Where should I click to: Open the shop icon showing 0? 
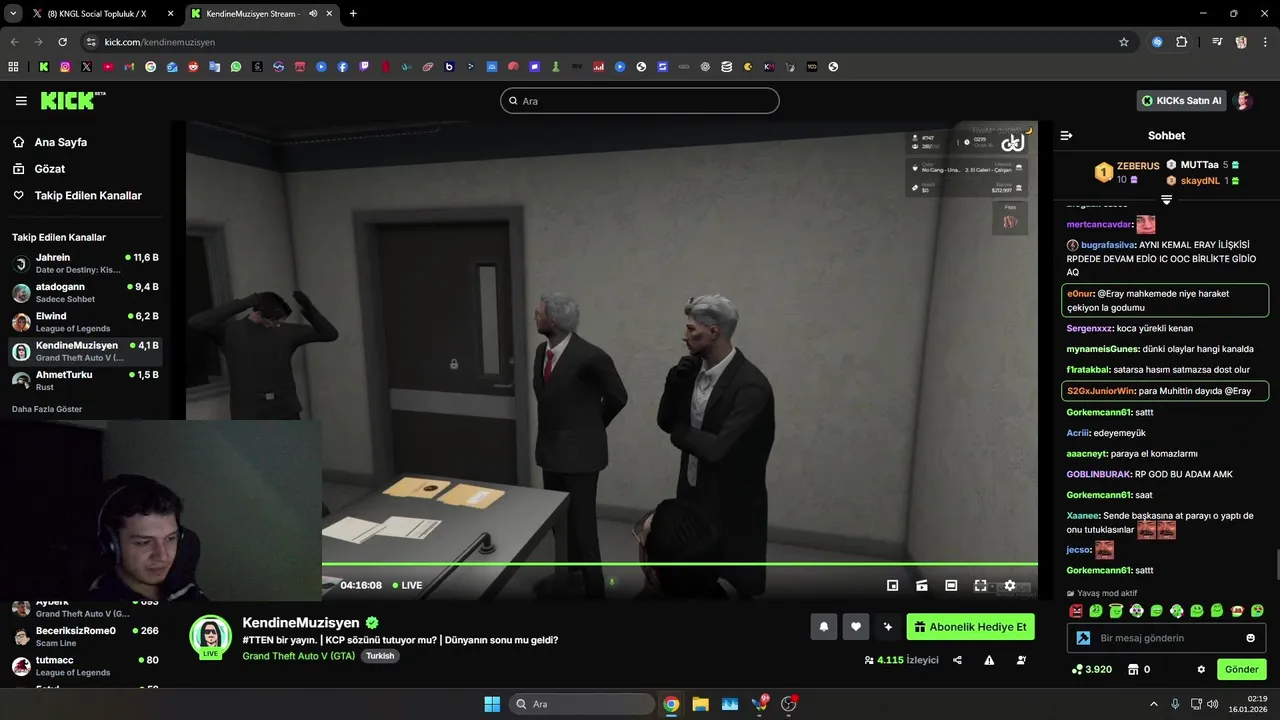click(1139, 669)
